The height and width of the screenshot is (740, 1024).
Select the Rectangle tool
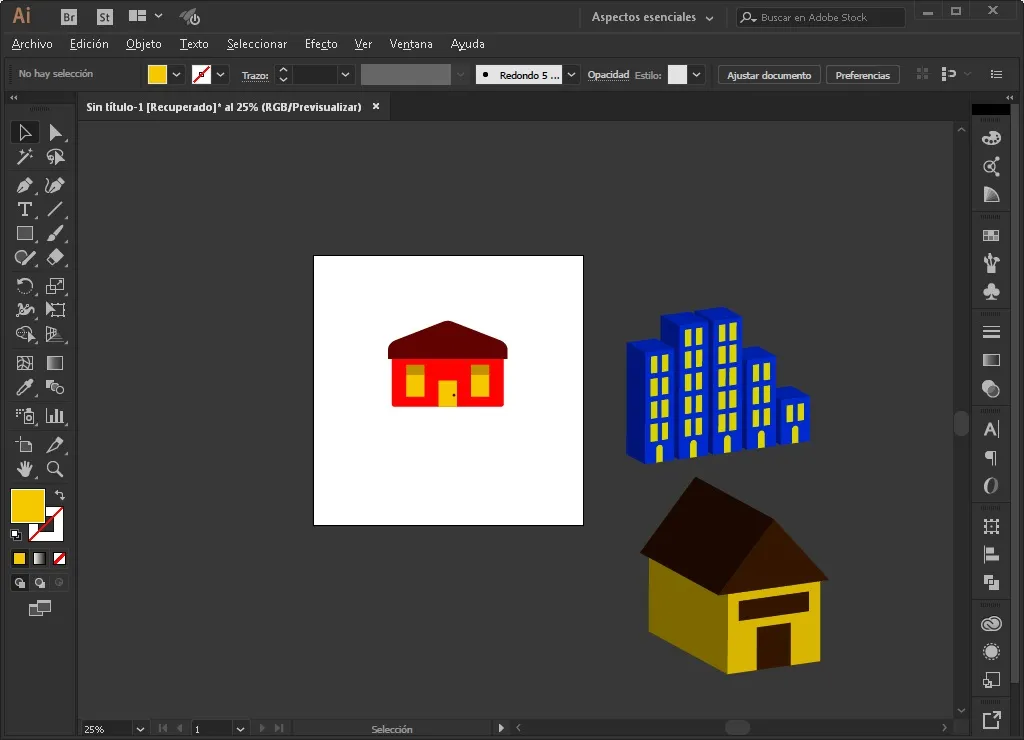pyautogui.click(x=25, y=233)
